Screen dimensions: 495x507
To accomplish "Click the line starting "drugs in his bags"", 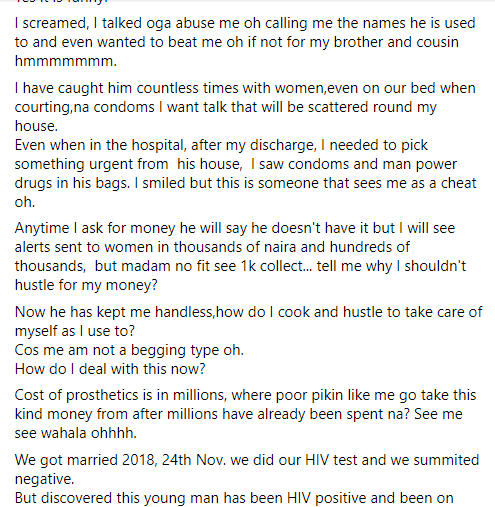I will click(246, 183).
